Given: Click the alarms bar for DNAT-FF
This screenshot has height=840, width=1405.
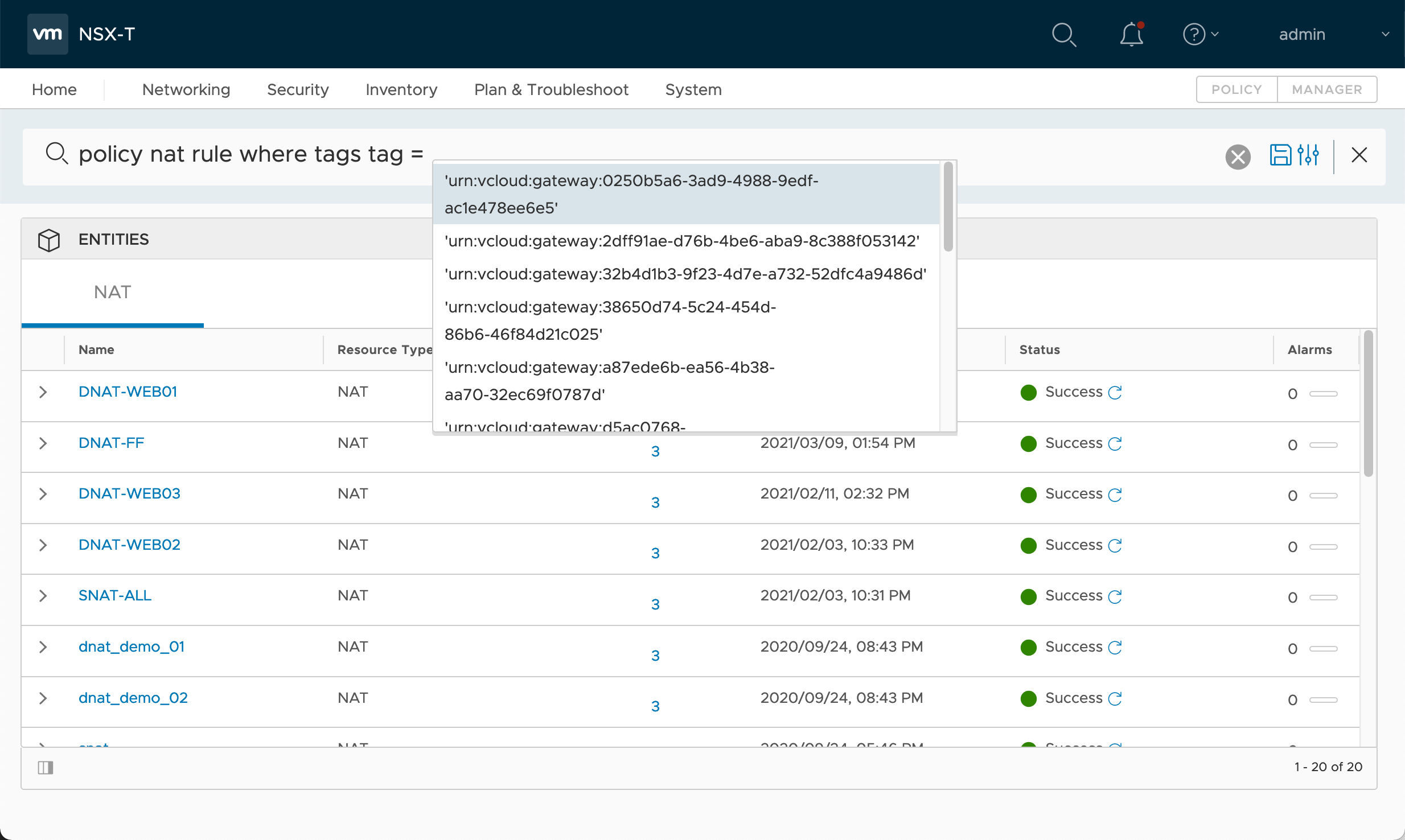Looking at the screenshot, I should point(1323,444).
